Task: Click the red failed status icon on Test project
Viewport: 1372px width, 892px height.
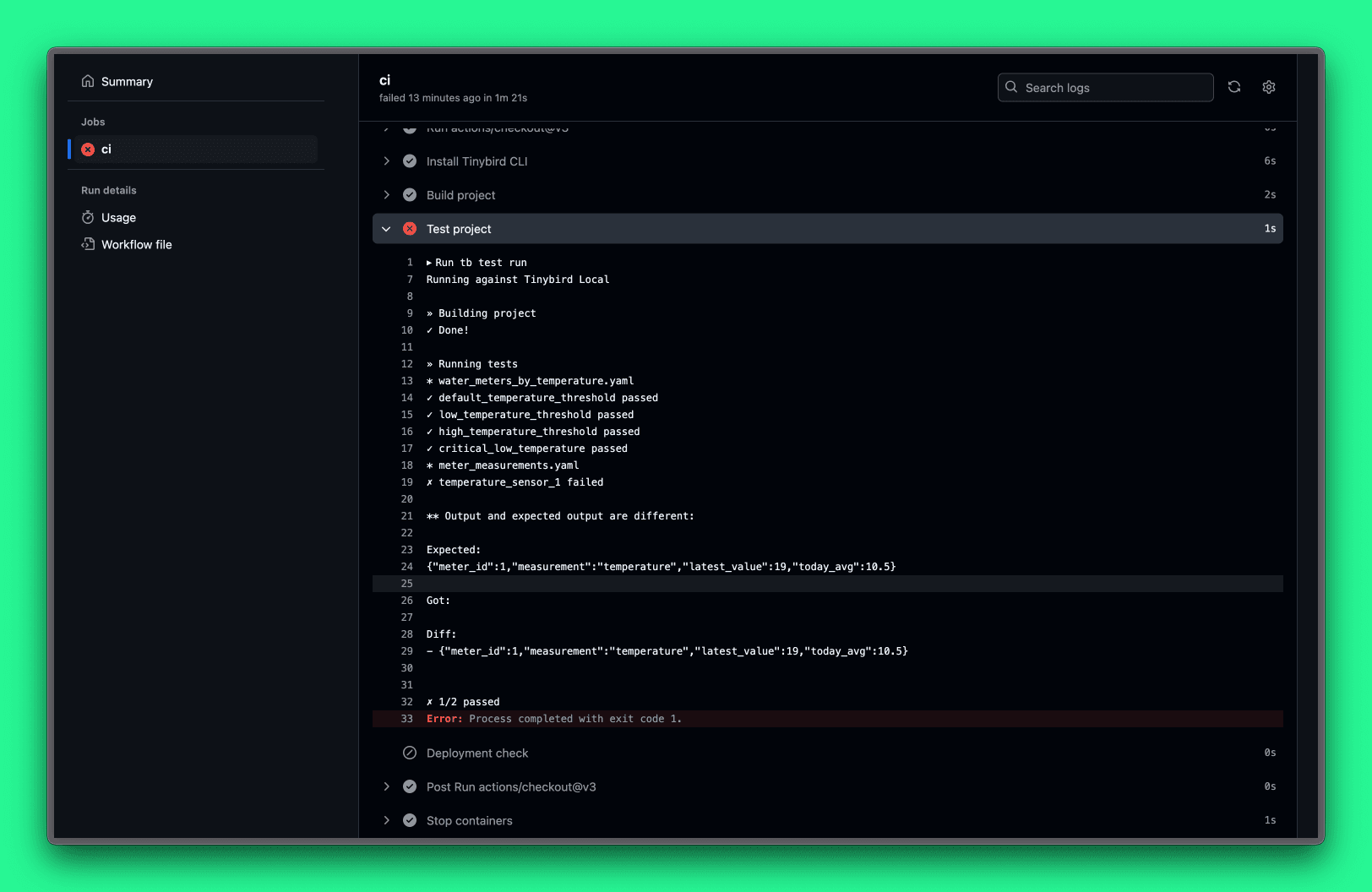Action: coord(410,229)
